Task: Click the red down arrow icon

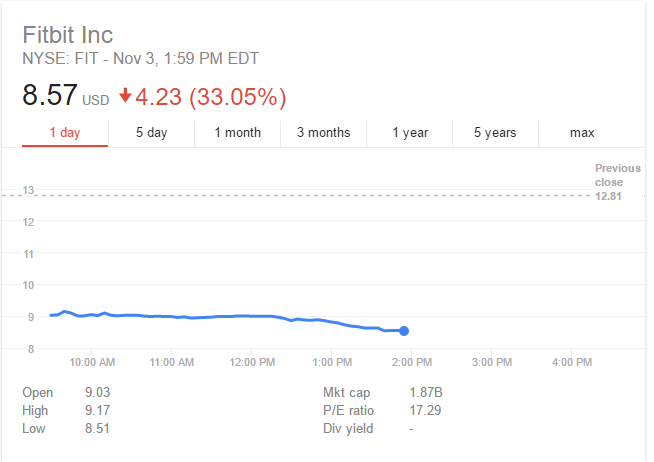Action: (125, 96)
